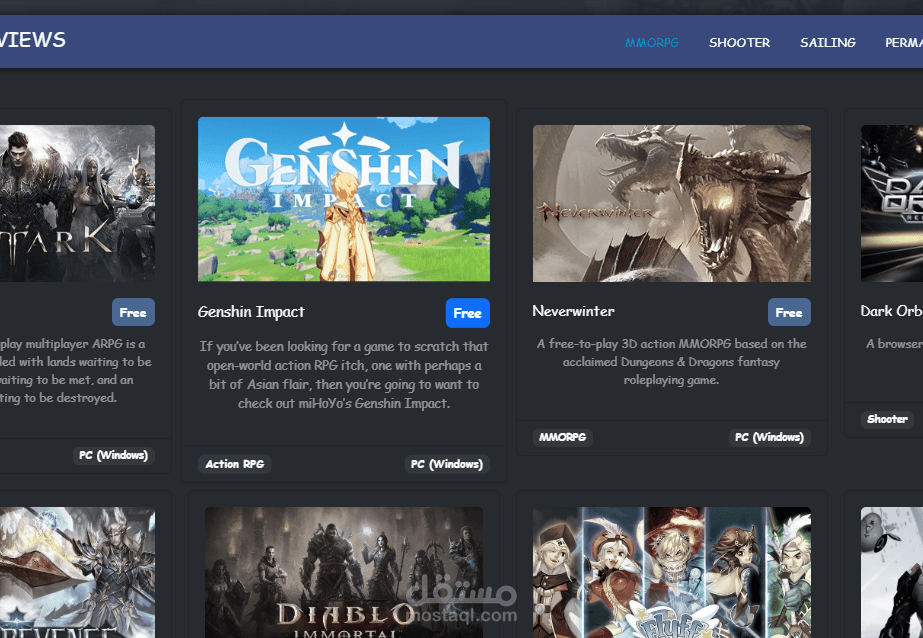This screenshot has height=638, width=923.
Task: Open the Revenge game cover thumbnail
Action: 77,572
